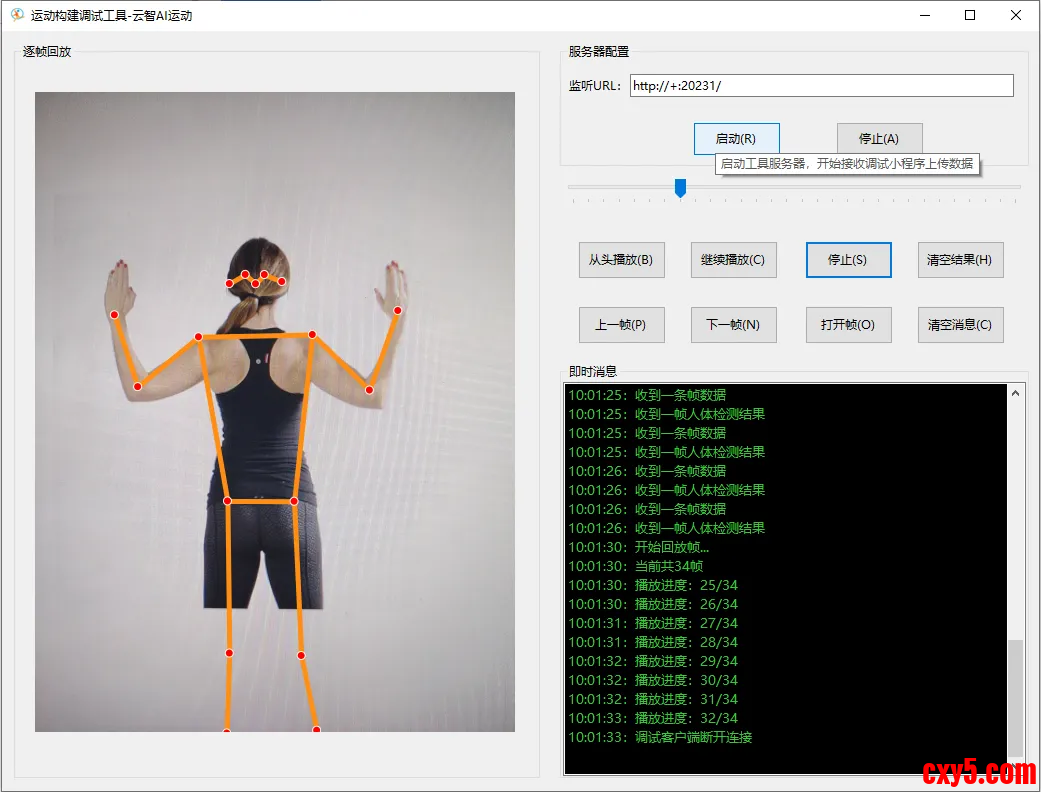
Task: Clear results using 清空结果(H)
Action: click(x=959, y=260)
